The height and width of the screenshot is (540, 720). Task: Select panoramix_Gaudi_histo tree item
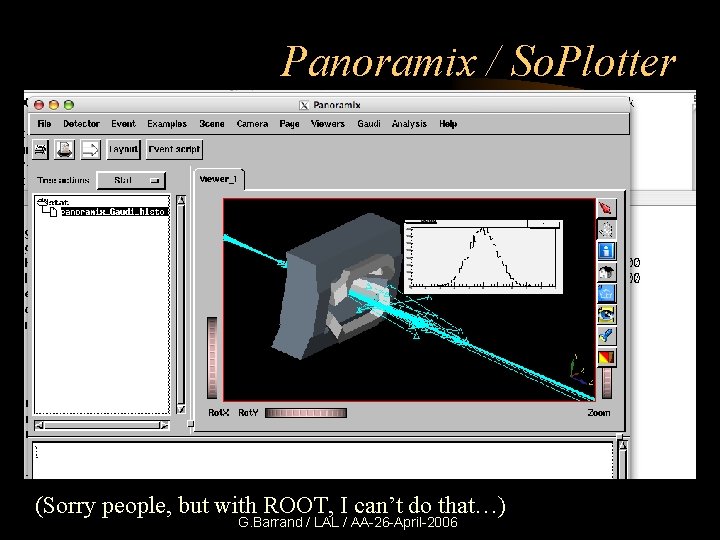(113, 212)
